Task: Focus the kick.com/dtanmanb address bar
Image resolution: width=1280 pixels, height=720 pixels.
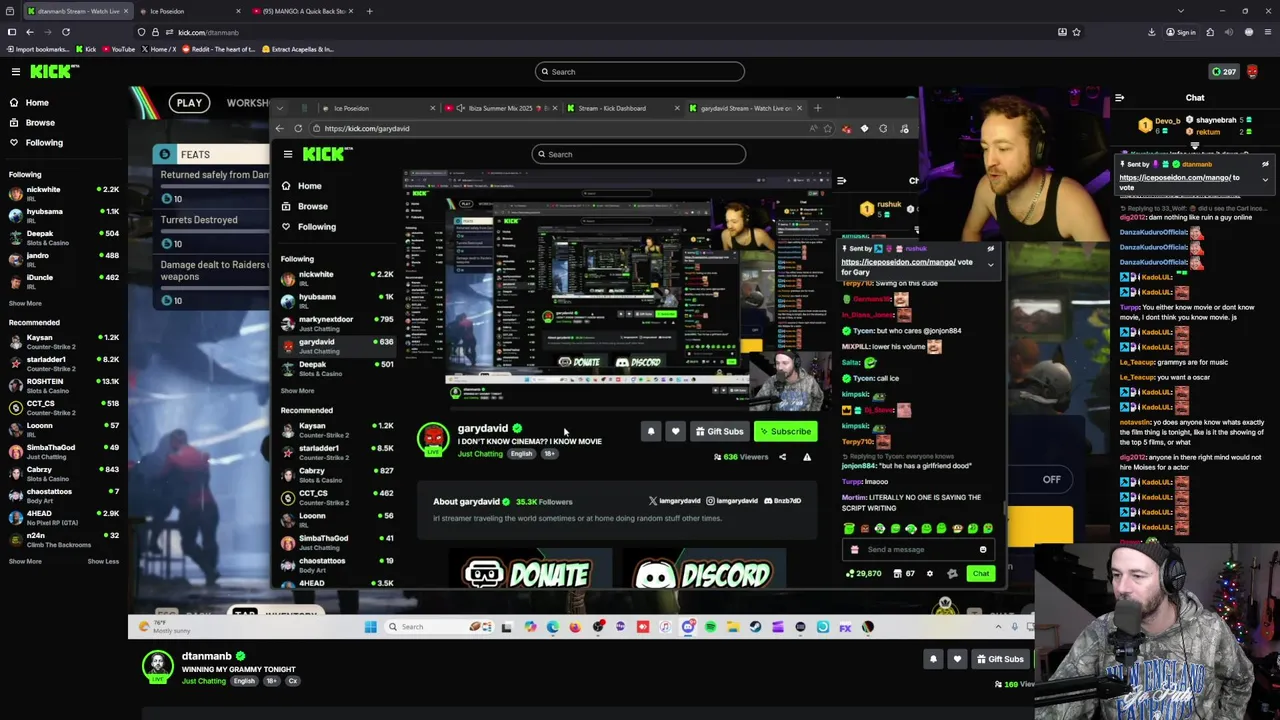Action: tap(600, 32)
